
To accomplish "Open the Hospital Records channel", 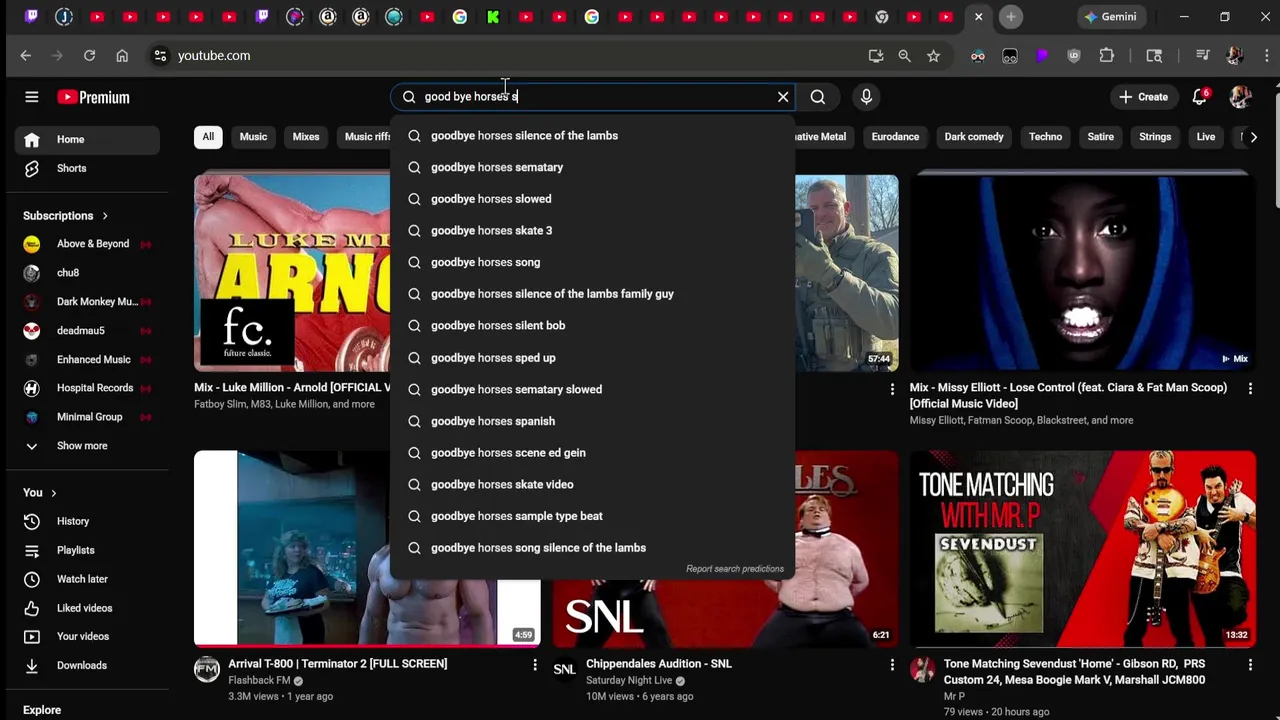I will coord(95,388).
